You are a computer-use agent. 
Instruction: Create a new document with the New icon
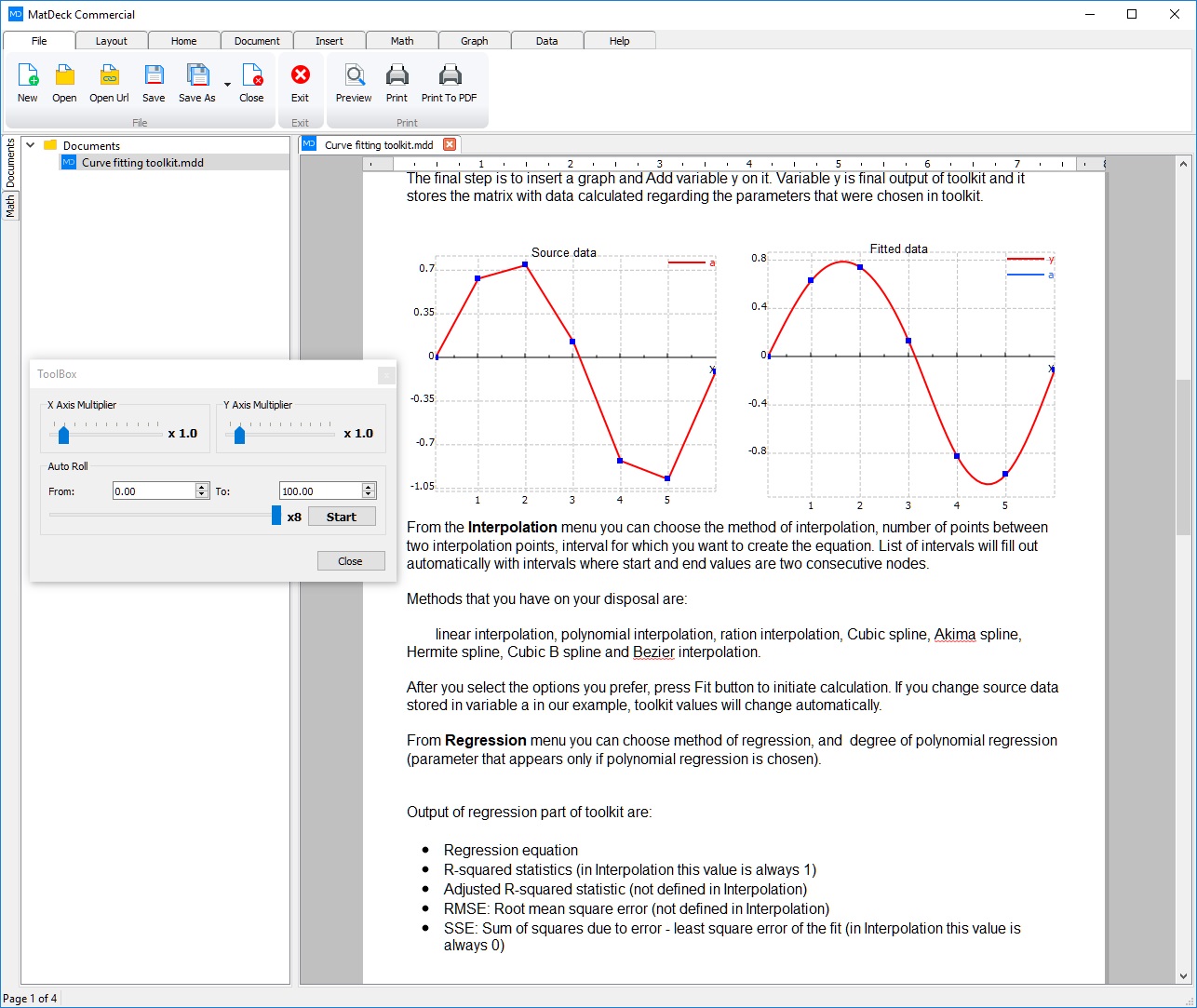click(27, 83)
